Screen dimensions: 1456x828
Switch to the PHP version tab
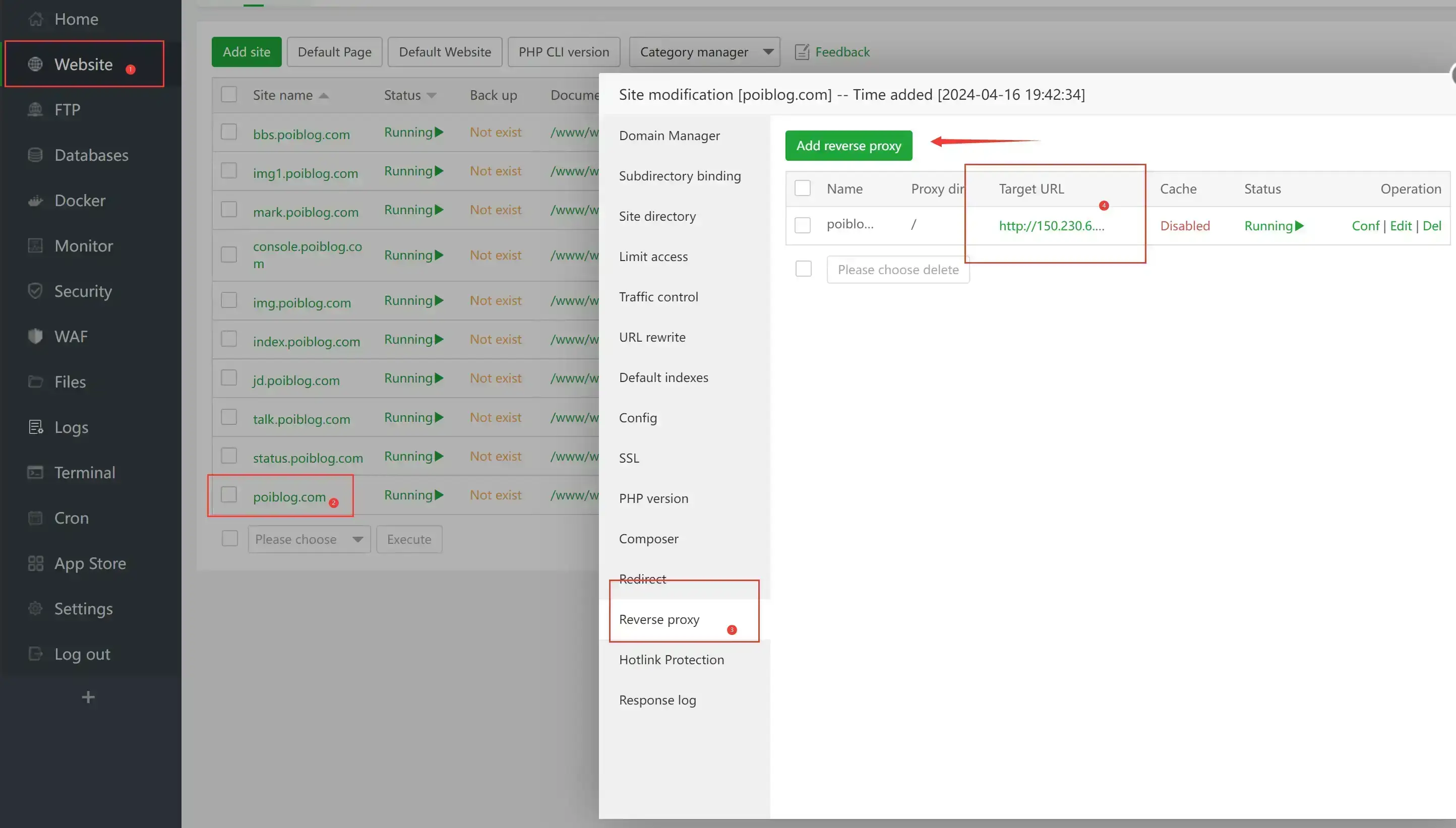click(653, 499)
